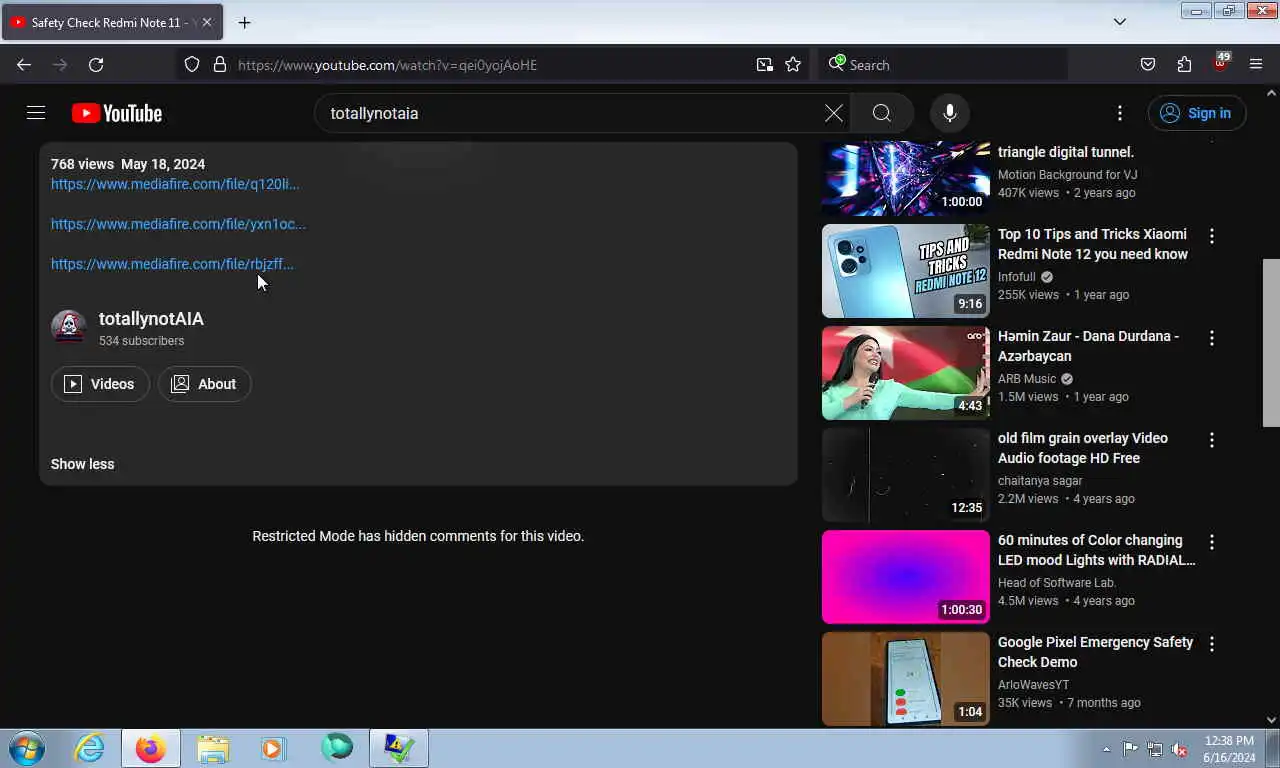Go to YouTube home via logo
The image size is (1280, 768).
tap(117, 113)
